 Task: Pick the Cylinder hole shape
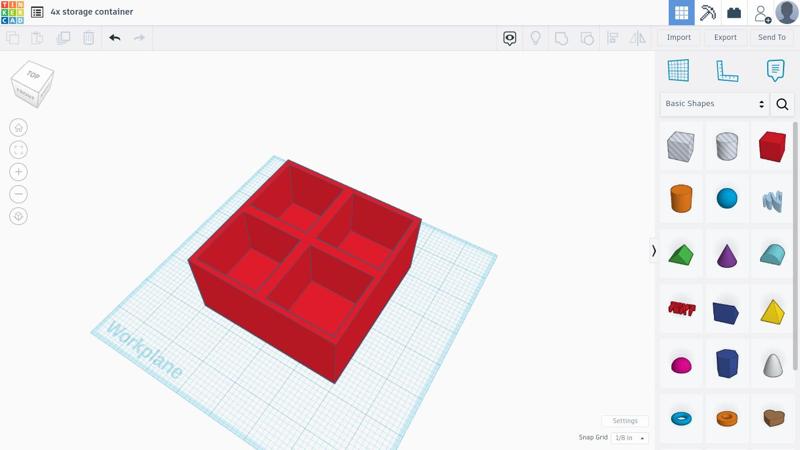(727, 146)
